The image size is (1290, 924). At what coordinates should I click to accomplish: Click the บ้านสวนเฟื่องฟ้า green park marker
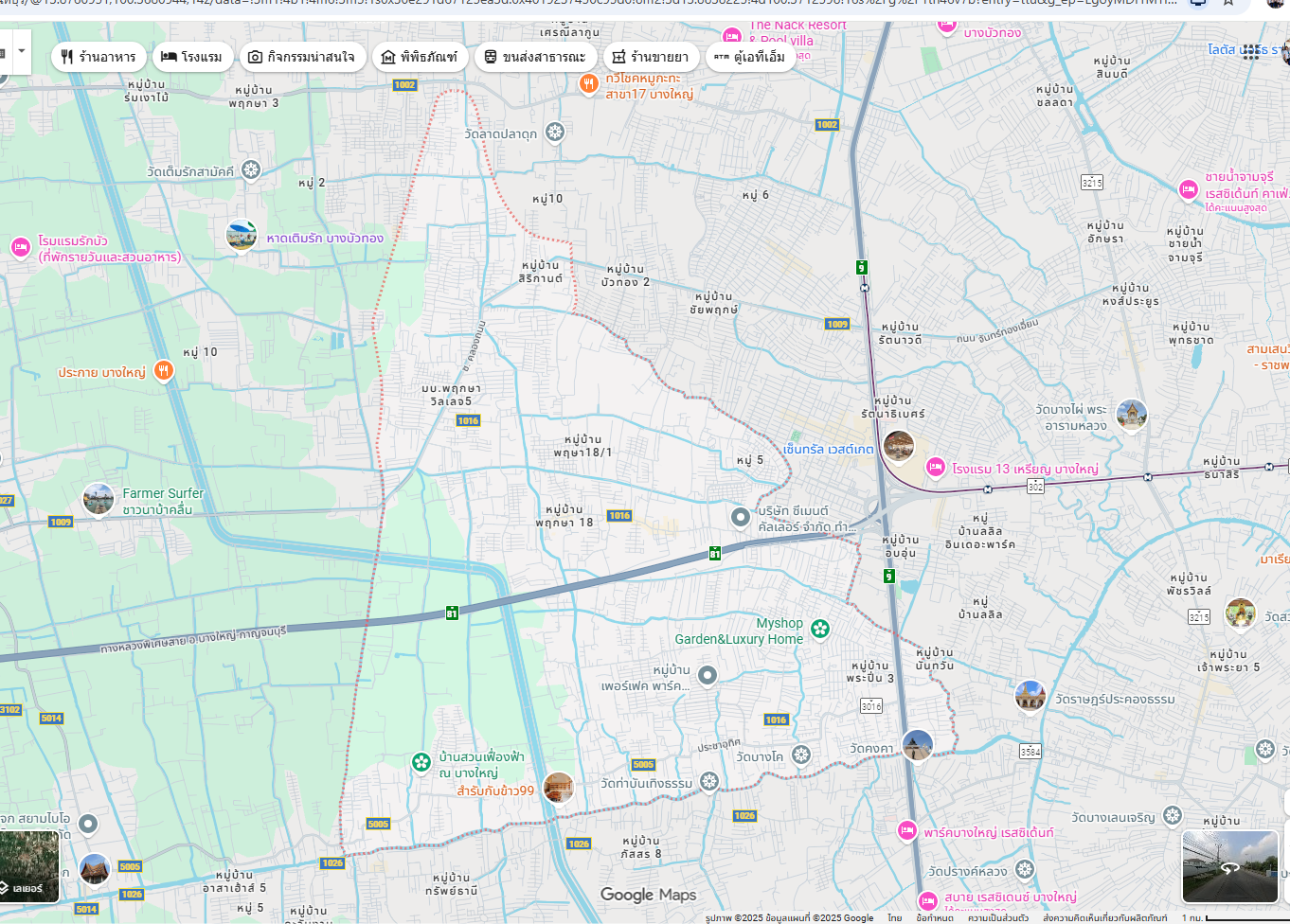tap(421, 762)
